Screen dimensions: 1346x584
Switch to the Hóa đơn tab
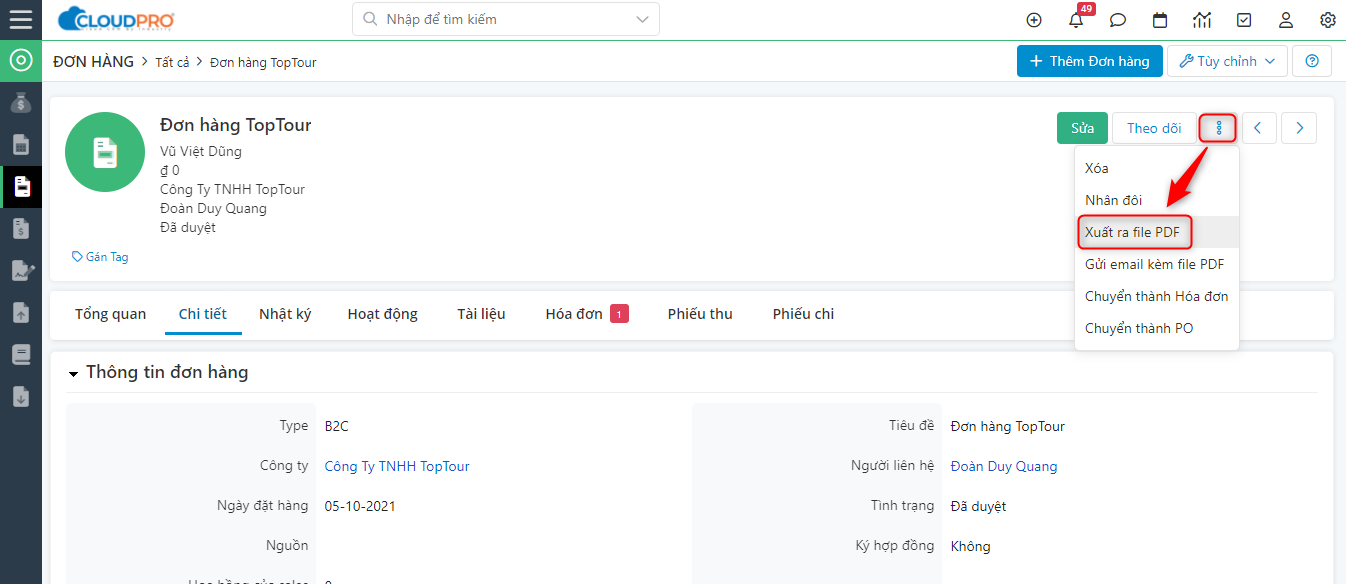tap(574, 314)
